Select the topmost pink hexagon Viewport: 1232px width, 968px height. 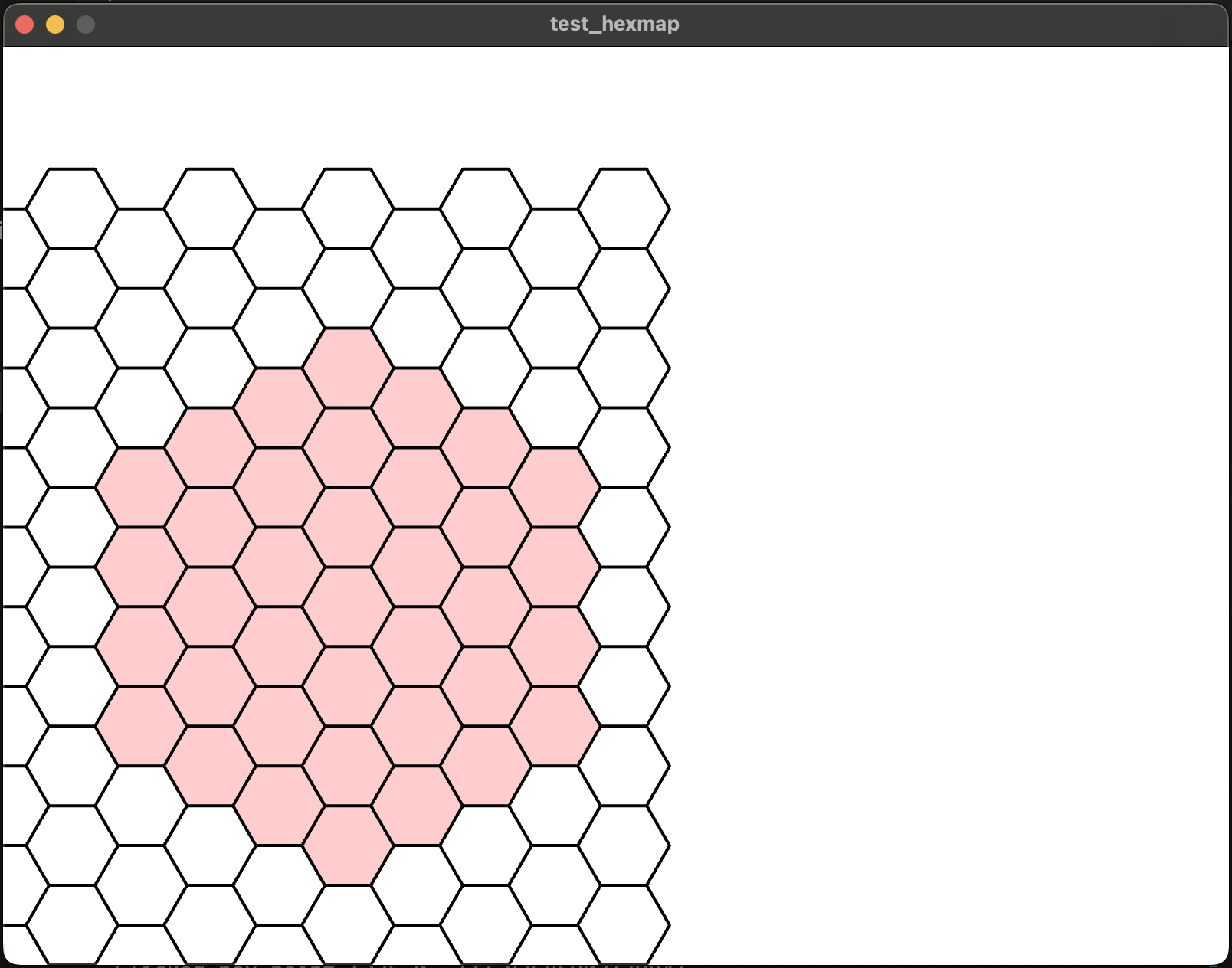click(x=348, y=368)
